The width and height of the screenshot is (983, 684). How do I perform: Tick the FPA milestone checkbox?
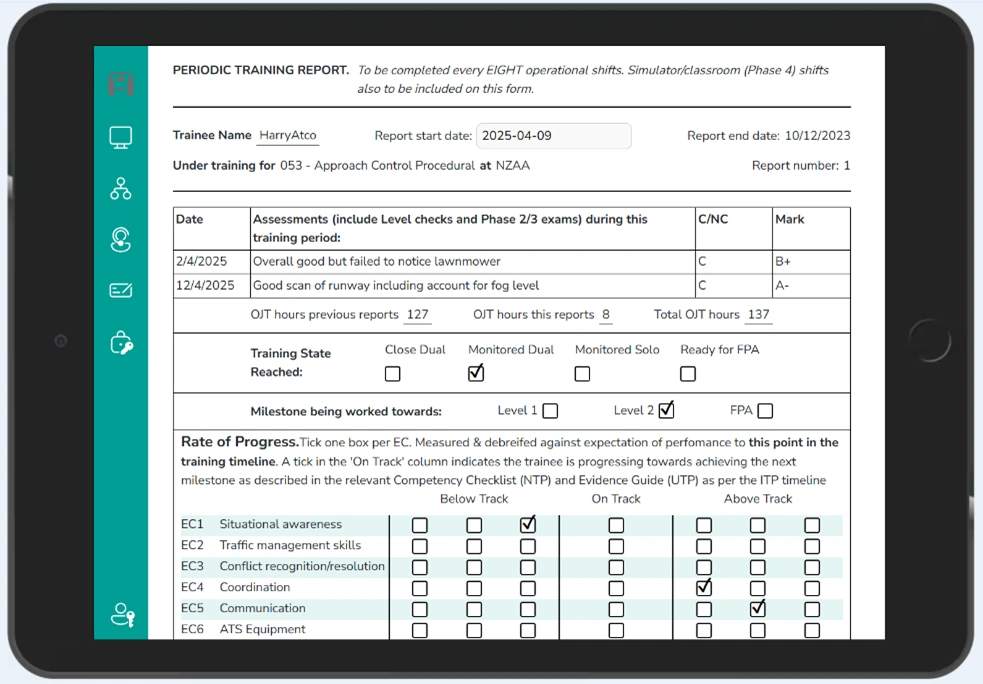pyautogui.click(x=765, y=411)
